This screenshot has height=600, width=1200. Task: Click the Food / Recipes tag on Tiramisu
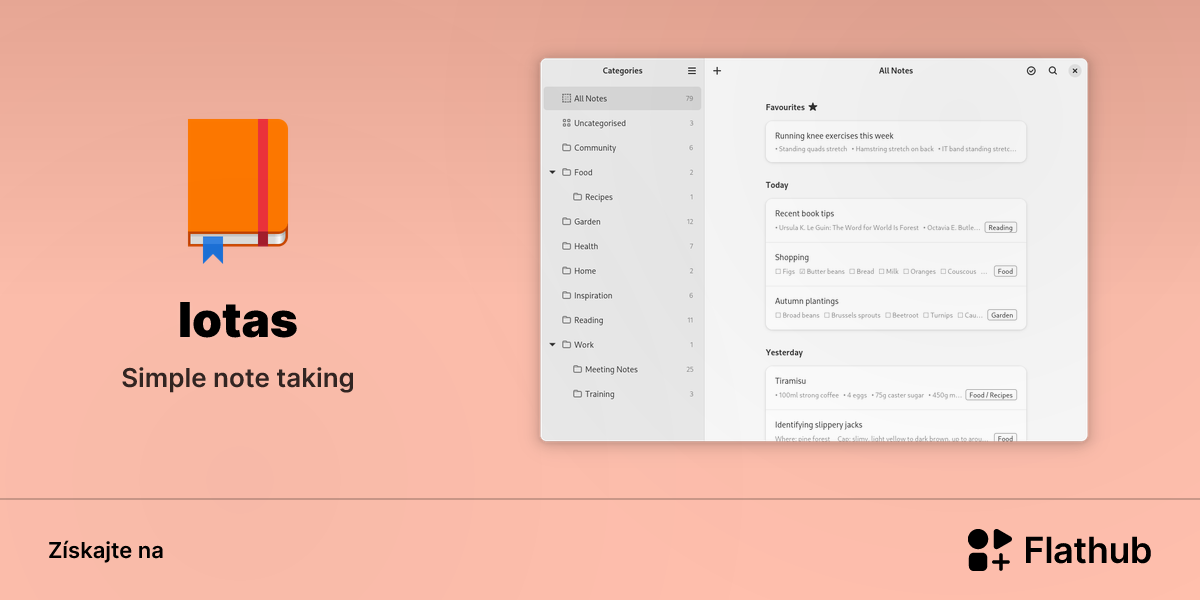coord(991,395)
